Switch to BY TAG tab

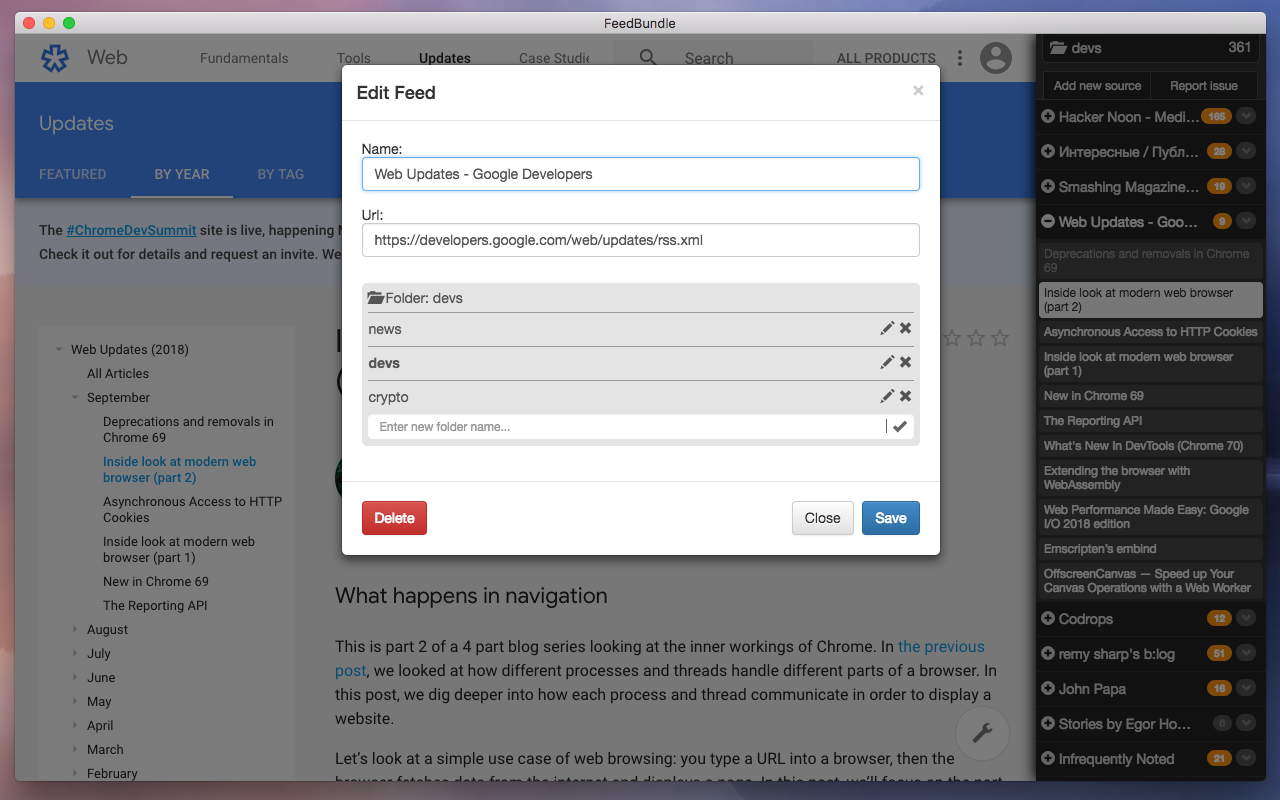point(280,174)
